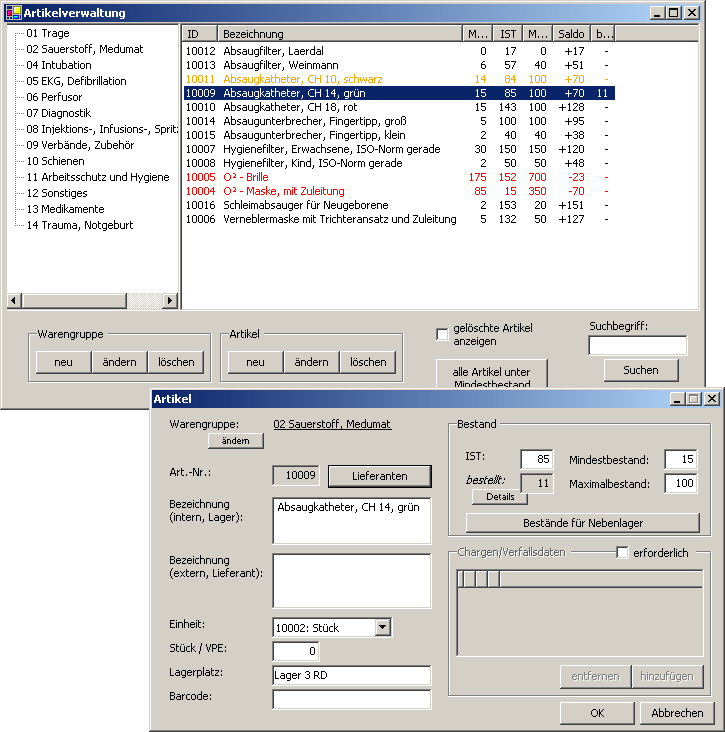This screenshot has width=725, height=732.
Task: Sort list by Saldo column header
Action: (571, 34)
